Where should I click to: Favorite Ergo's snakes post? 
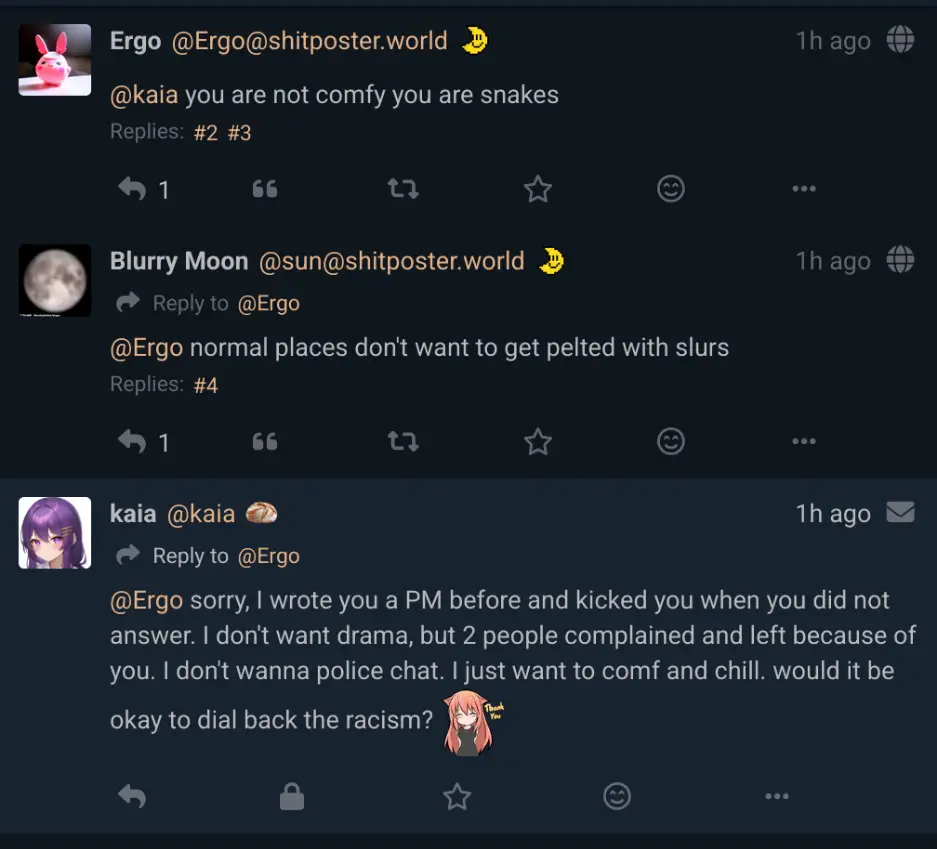[x=538, y=189]
